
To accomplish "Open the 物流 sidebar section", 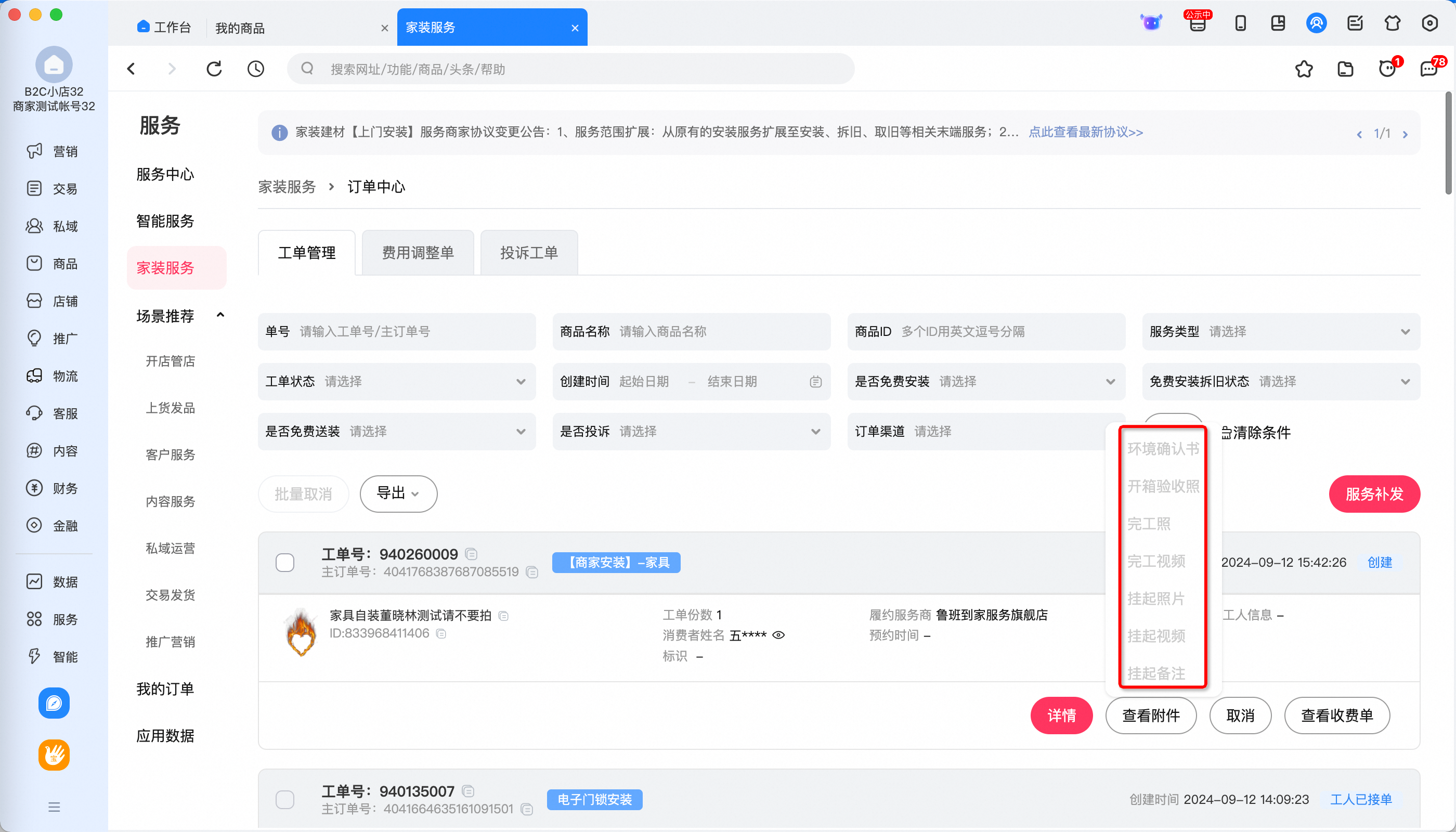I will coord(53,376).
